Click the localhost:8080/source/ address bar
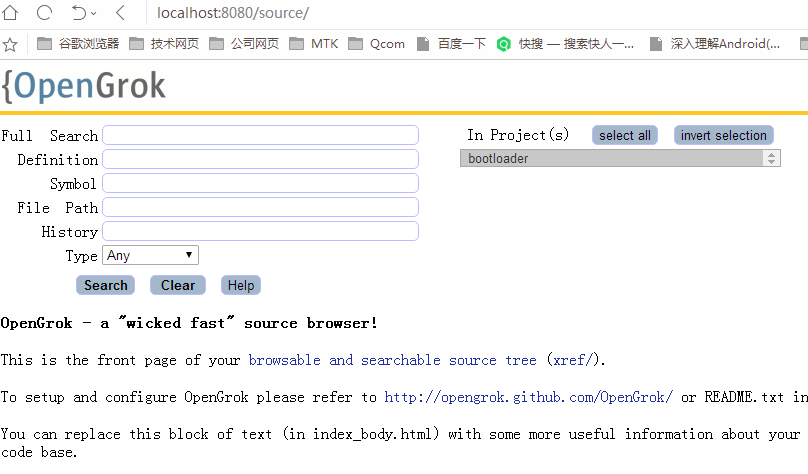Viewport: 808px width, 474px height. click(x=233, y=13)
